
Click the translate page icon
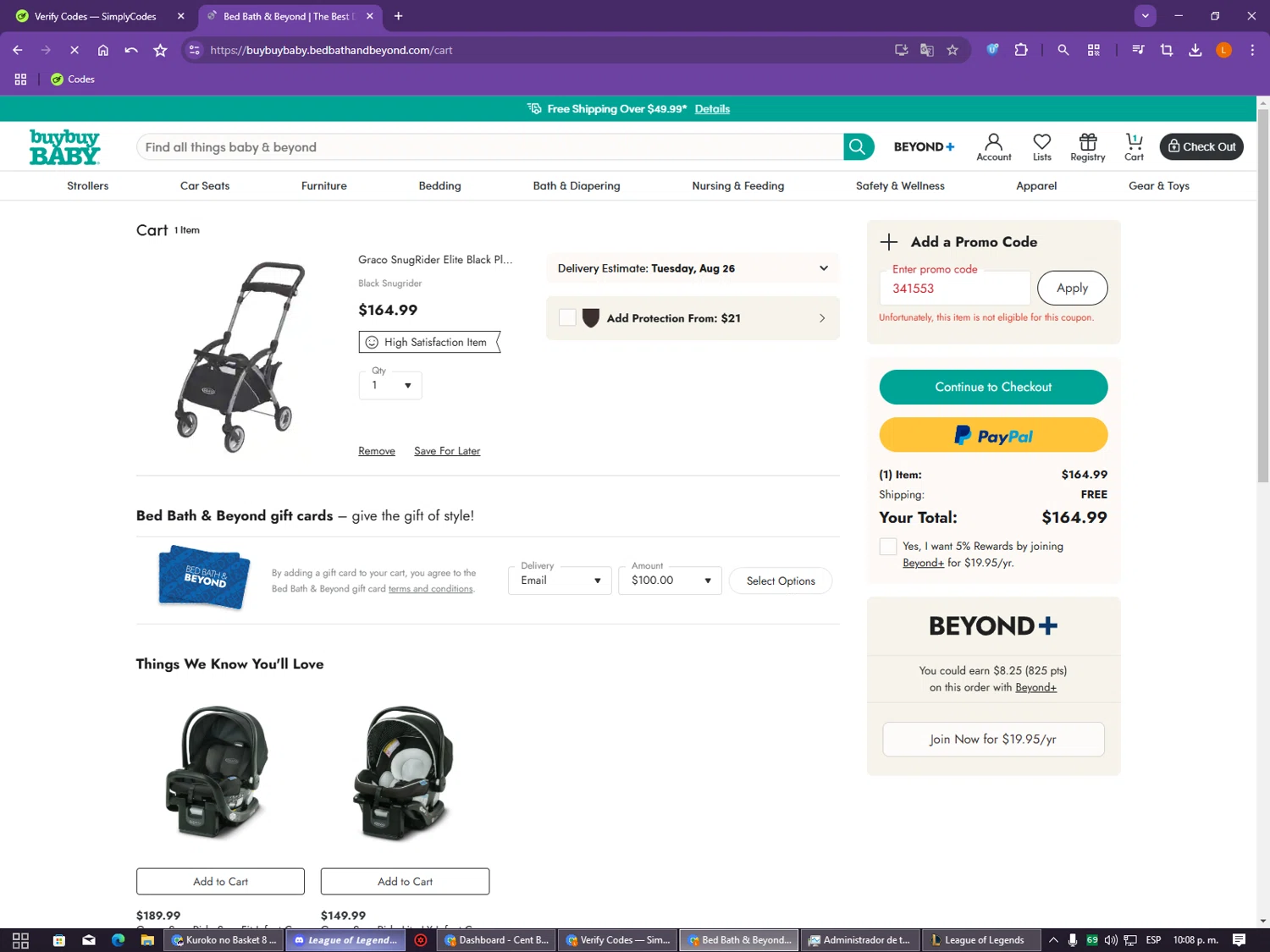point(927,50)
